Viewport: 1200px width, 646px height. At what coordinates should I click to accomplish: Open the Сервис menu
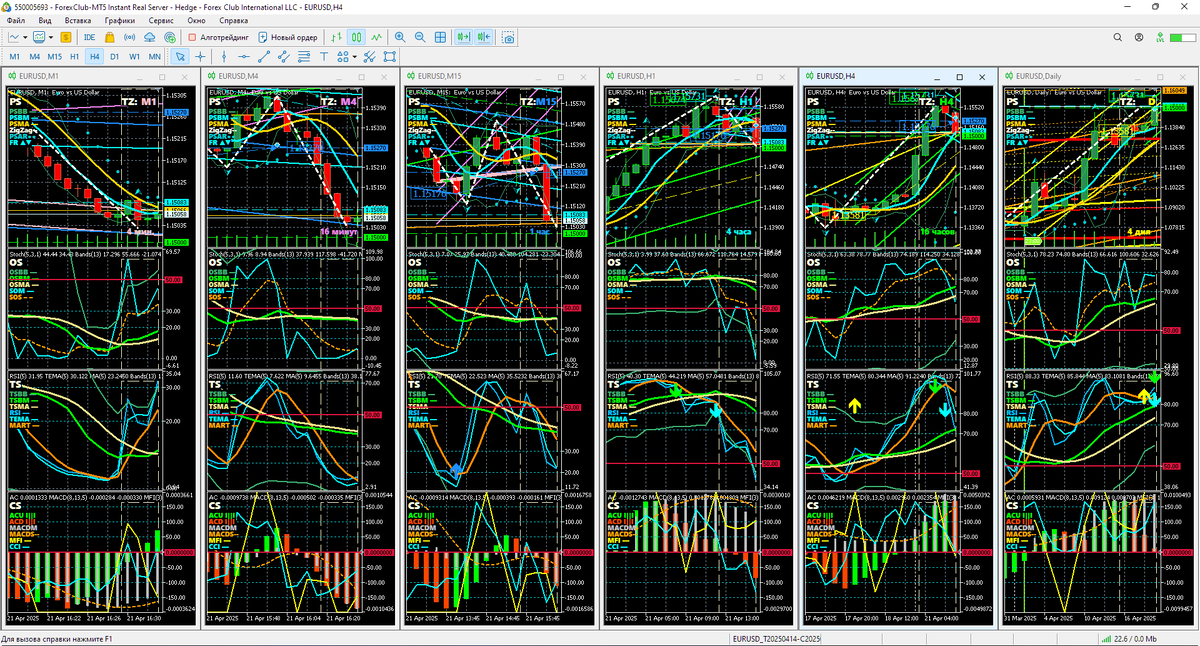coord(160,20)
